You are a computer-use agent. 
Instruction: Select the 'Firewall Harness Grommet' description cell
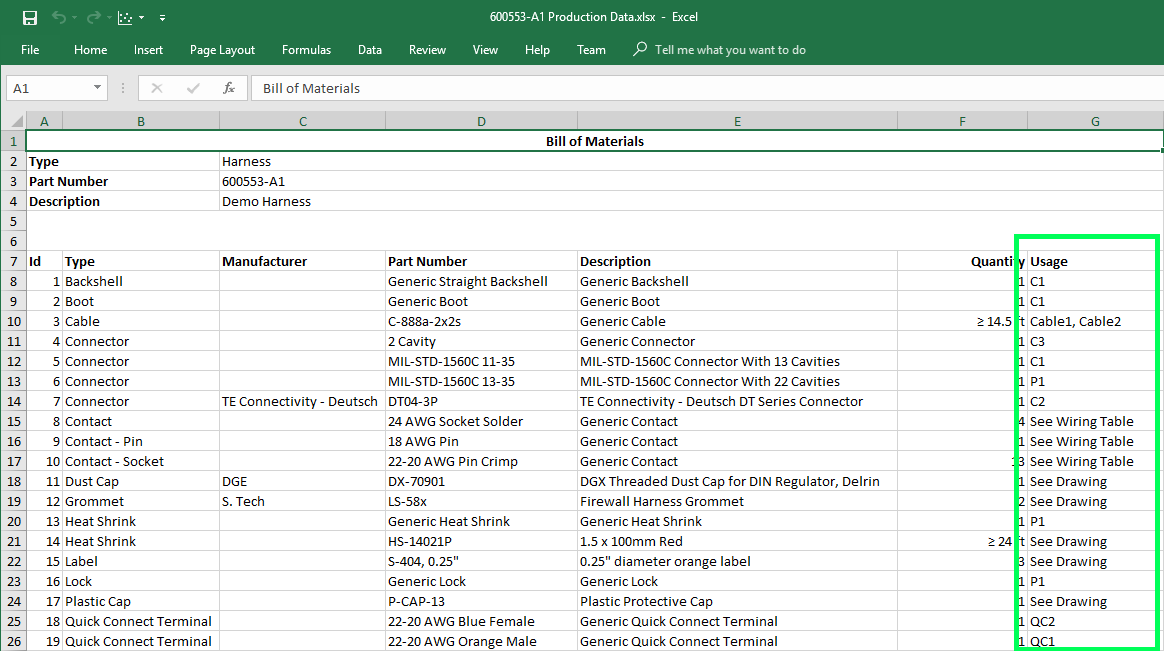737,501
